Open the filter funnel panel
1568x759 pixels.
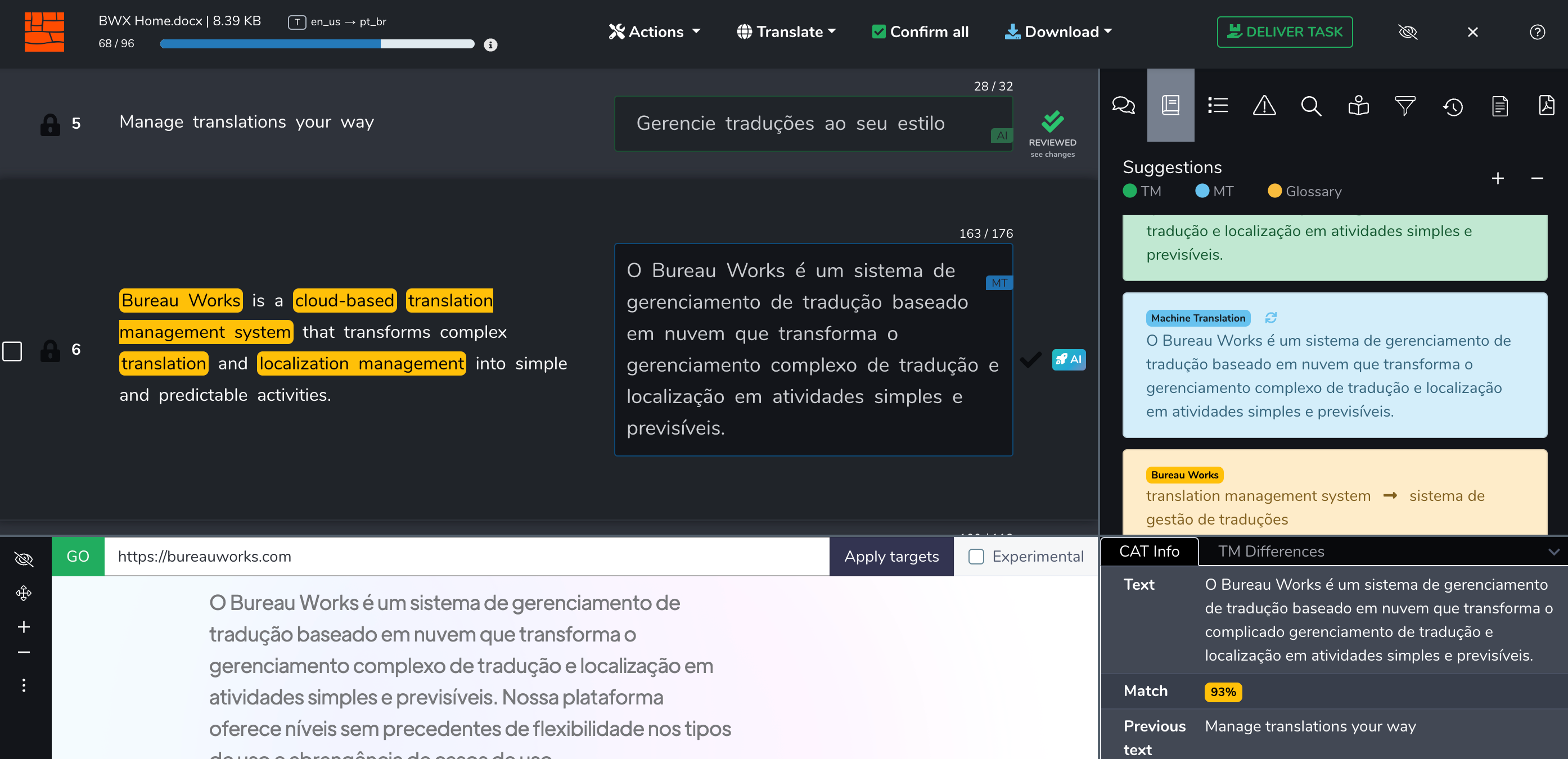pyautogui.click(x=1405, y=105)
